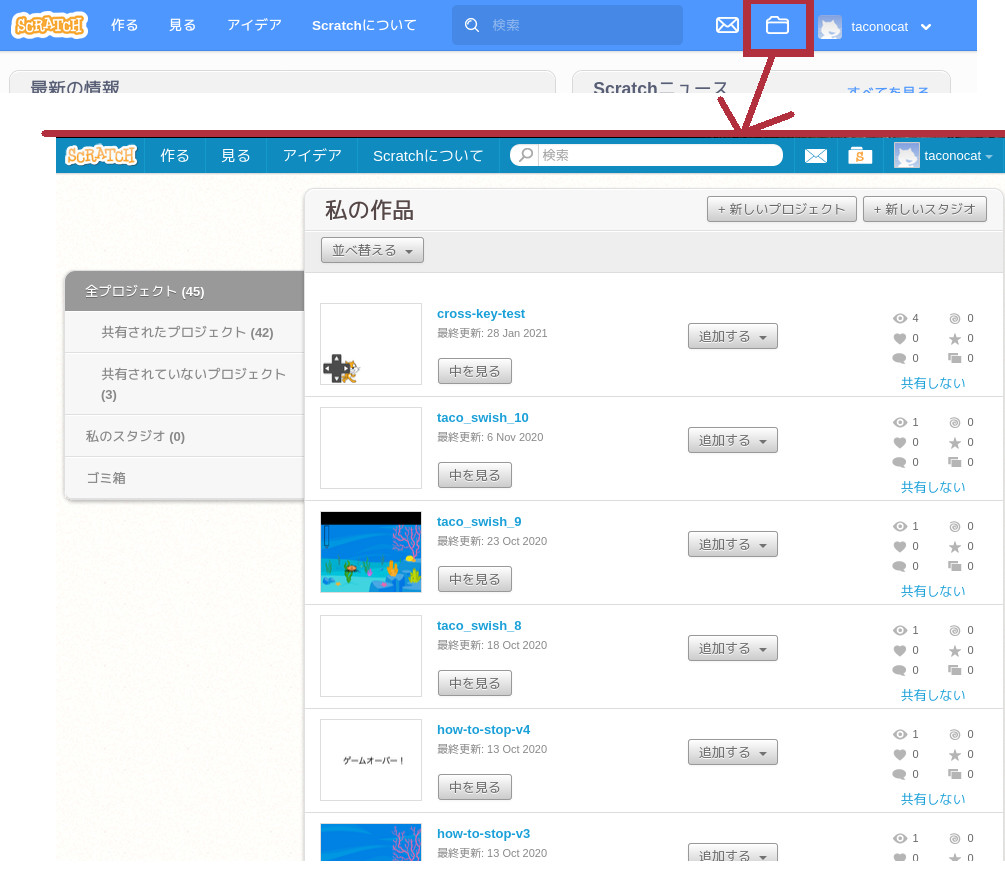Click the studios icon for taco_swish_9

pos(955,566)
